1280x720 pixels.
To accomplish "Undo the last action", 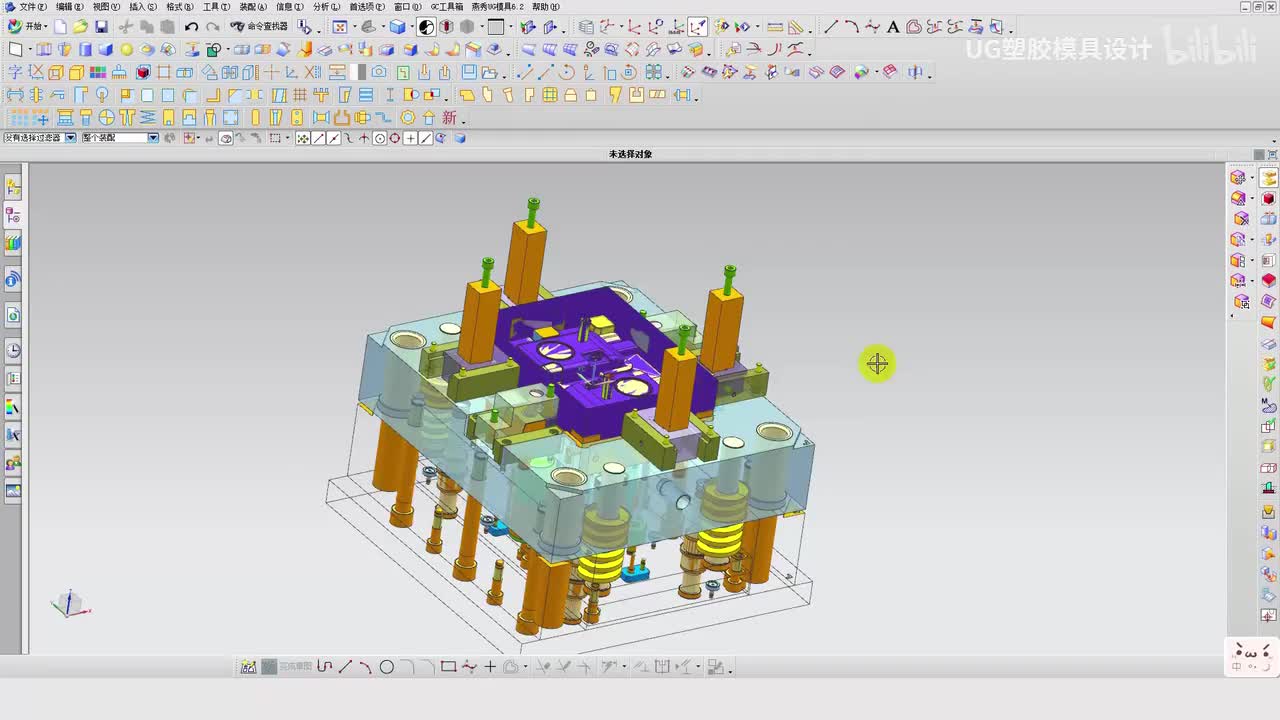I will point(191,27).
